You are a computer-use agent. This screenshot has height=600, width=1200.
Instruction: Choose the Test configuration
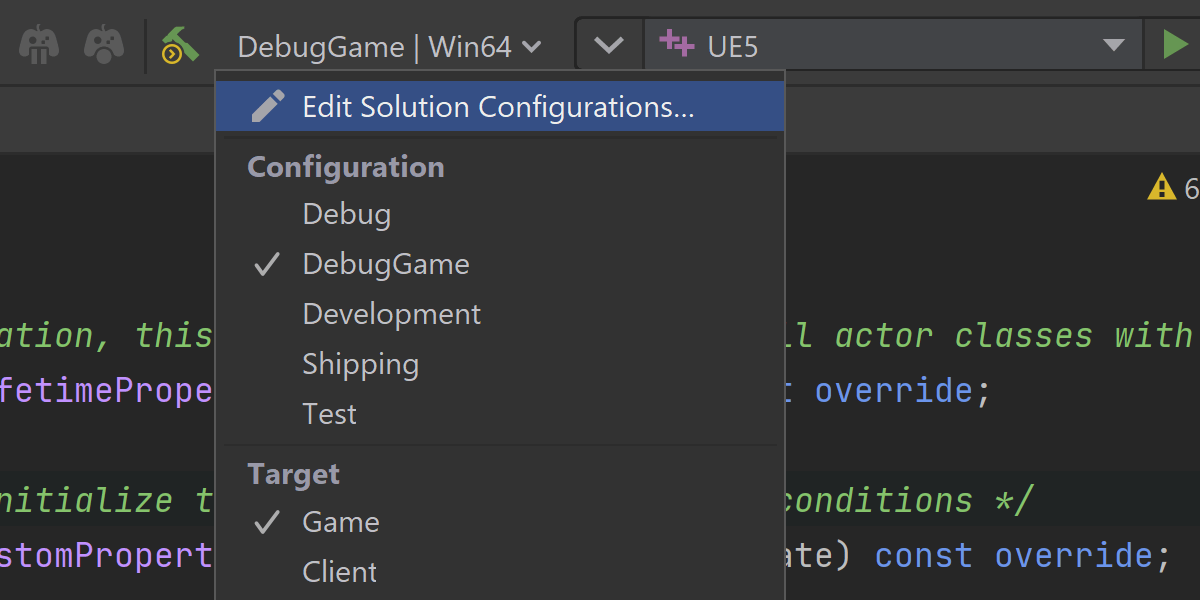[330, 414]
